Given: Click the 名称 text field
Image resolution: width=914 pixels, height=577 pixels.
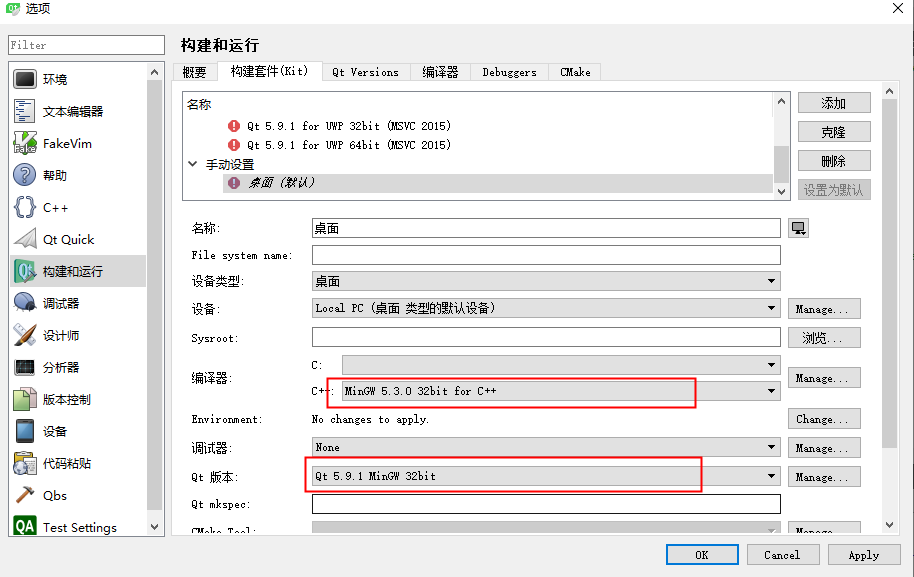Looking at the screenshot, I should pyautogui.click(x=546, y=228).
